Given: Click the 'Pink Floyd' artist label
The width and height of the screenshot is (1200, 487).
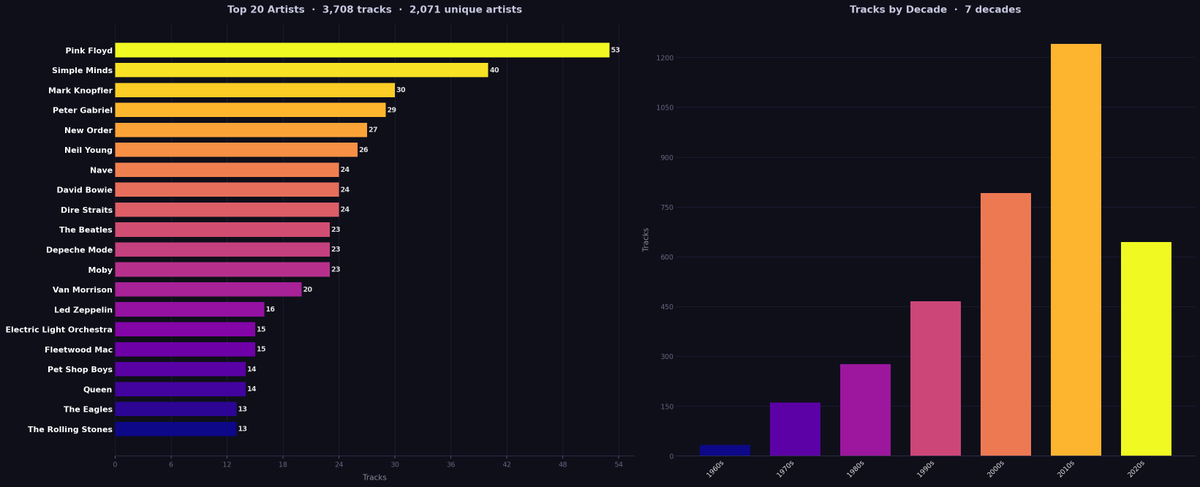Looking at the screenshot, I should [x=89, y=50].
